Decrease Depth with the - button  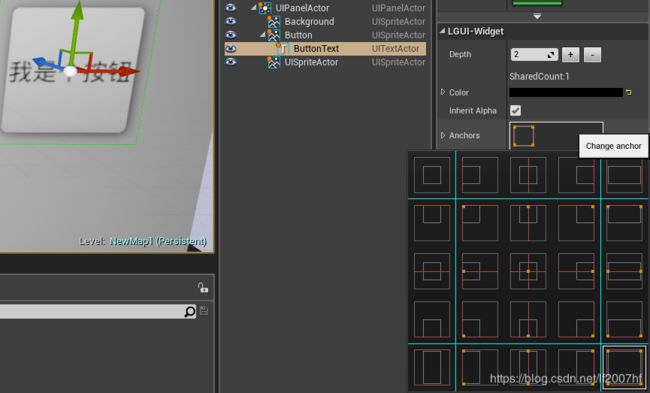click(592, 55)
